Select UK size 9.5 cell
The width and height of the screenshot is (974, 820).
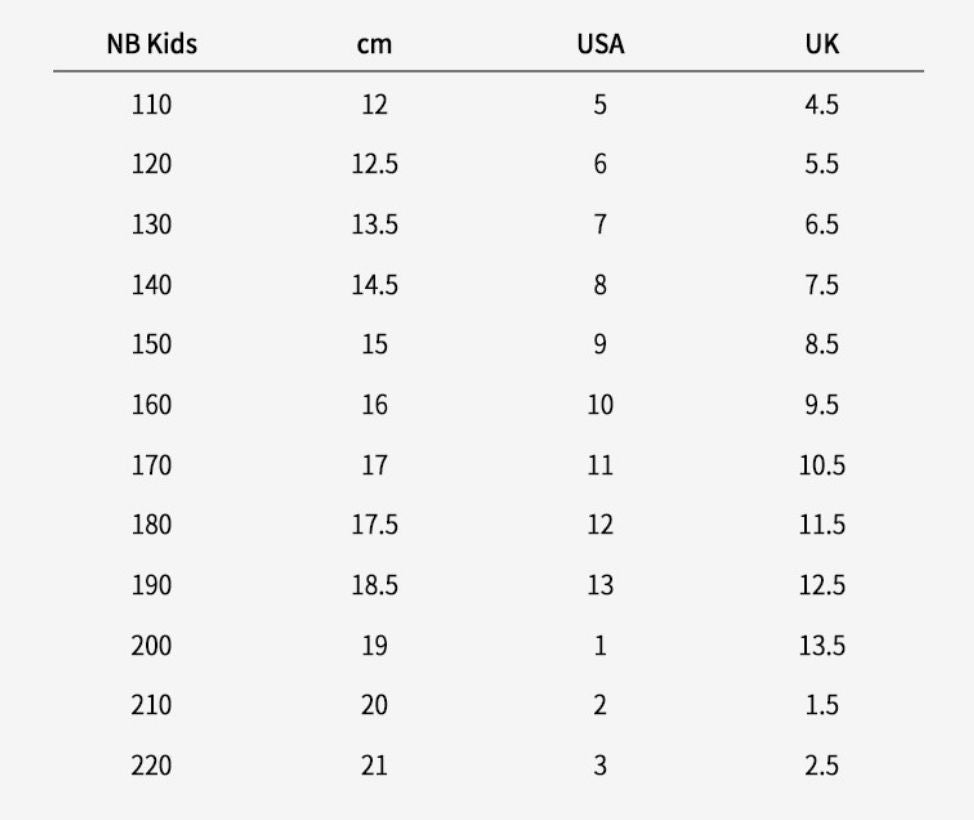click(822, 405)
